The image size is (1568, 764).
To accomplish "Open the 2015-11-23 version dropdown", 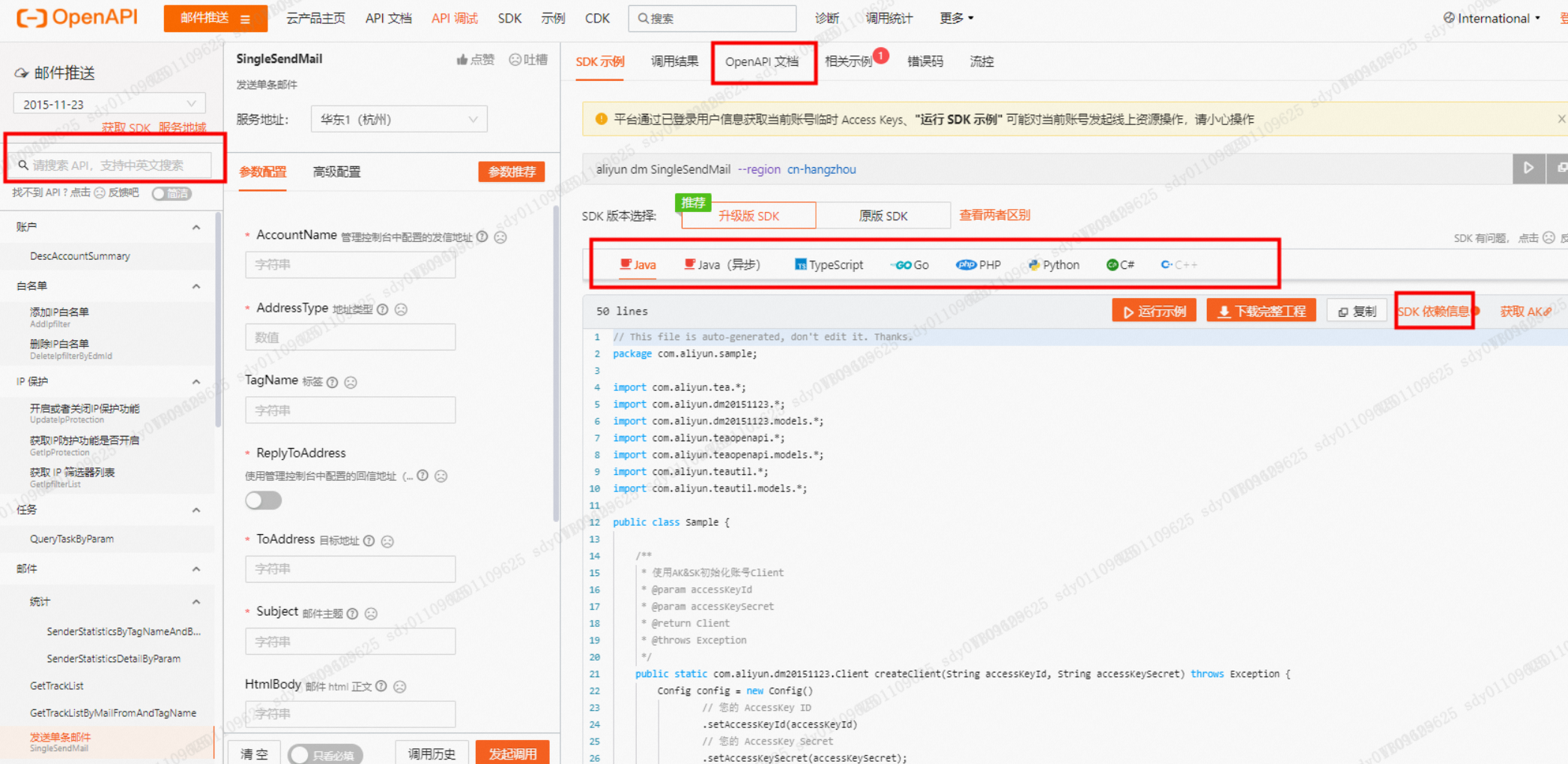I will (x=109, y=104).
